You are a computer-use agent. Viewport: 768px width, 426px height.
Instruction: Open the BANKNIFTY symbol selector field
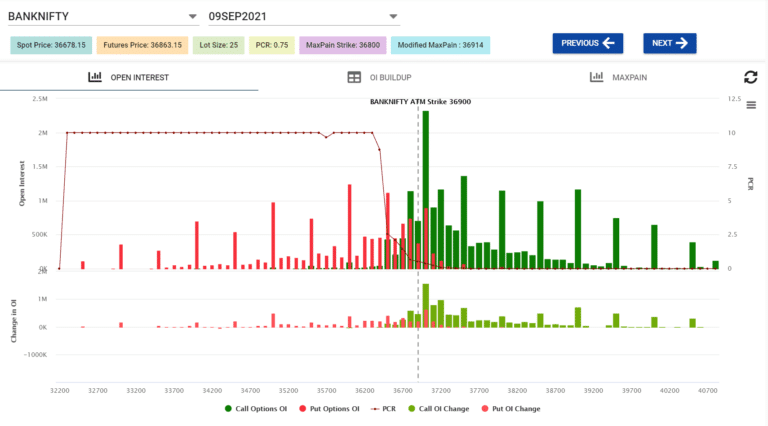coord(103,17)
